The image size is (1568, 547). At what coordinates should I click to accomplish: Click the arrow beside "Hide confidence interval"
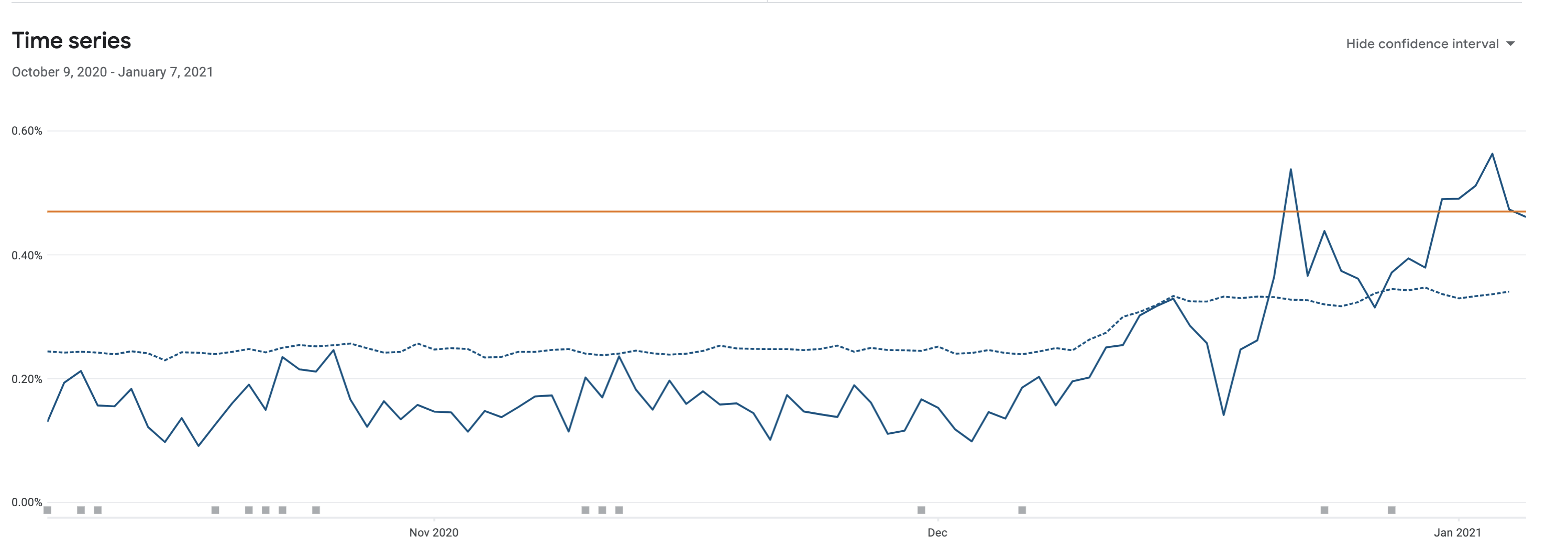[x=1510, y=44]
